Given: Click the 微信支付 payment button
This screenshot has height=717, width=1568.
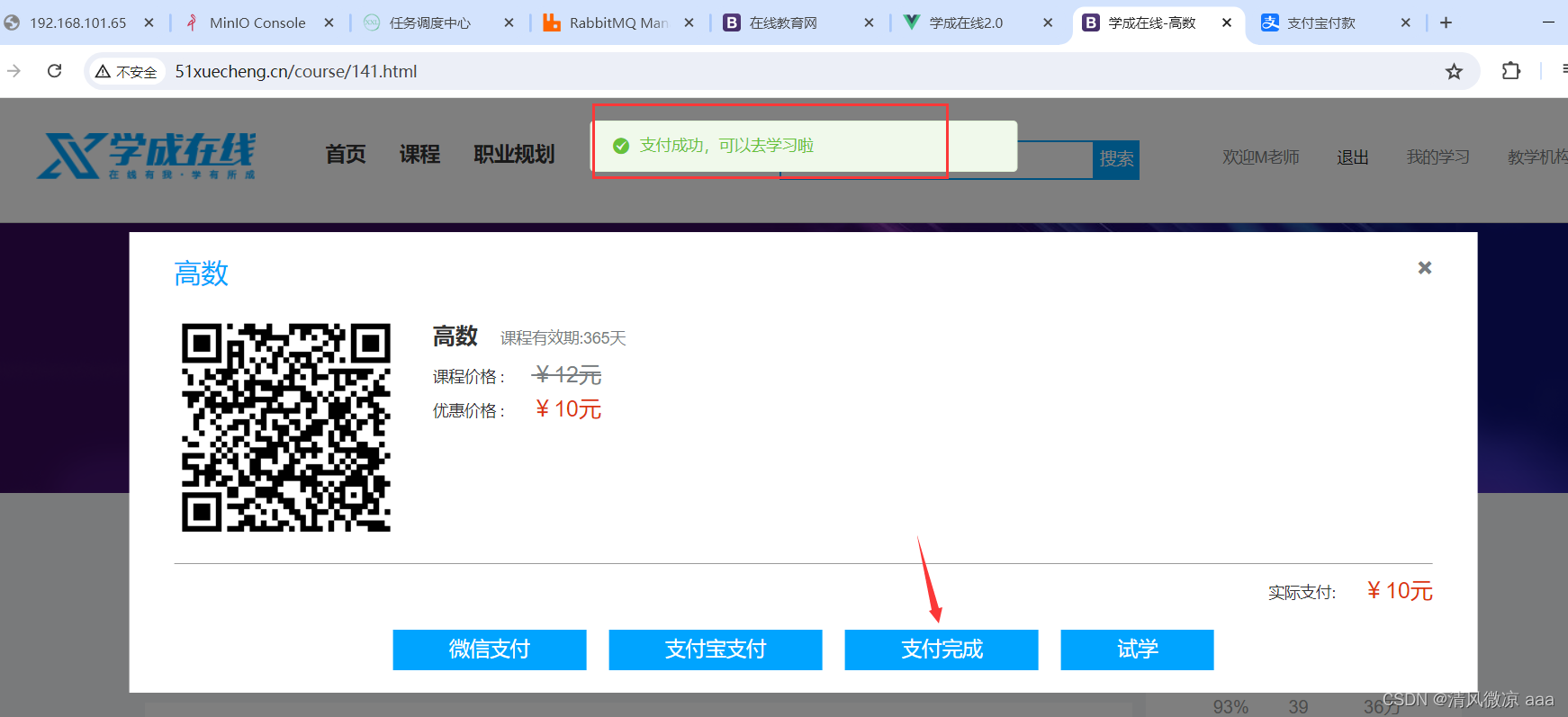Looking at the screenshot, I should coord(490,650).
